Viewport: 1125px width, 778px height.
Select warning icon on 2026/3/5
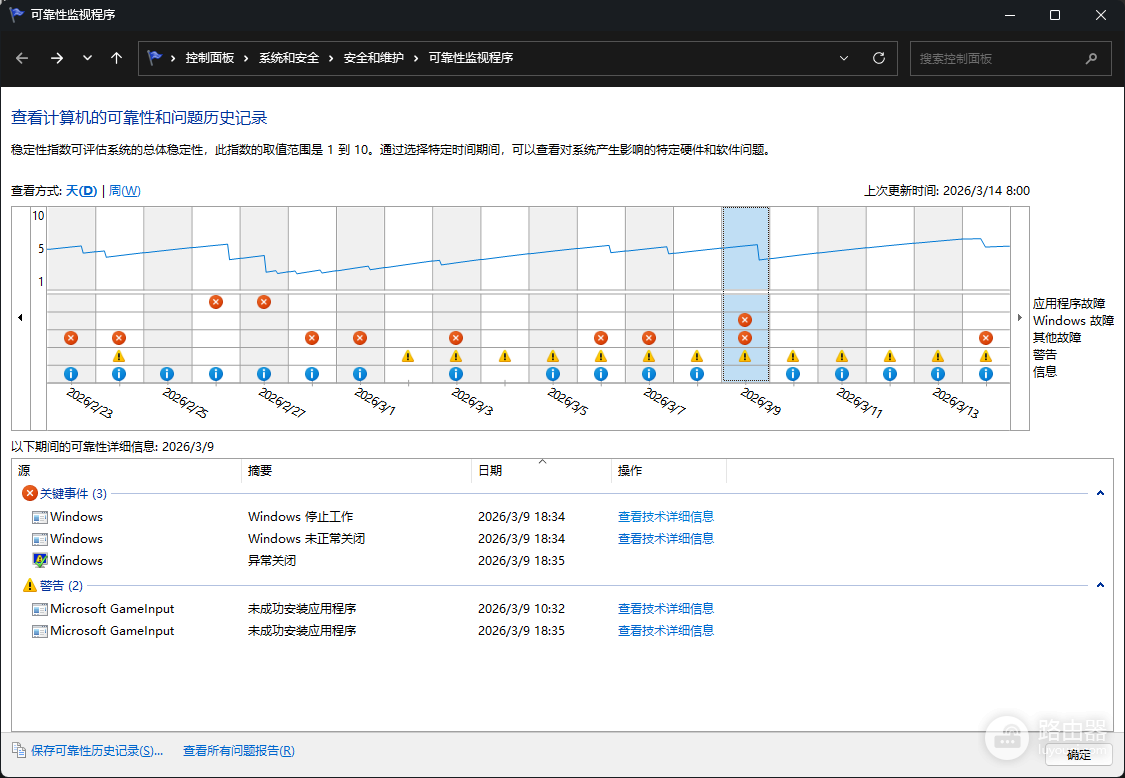552,356
